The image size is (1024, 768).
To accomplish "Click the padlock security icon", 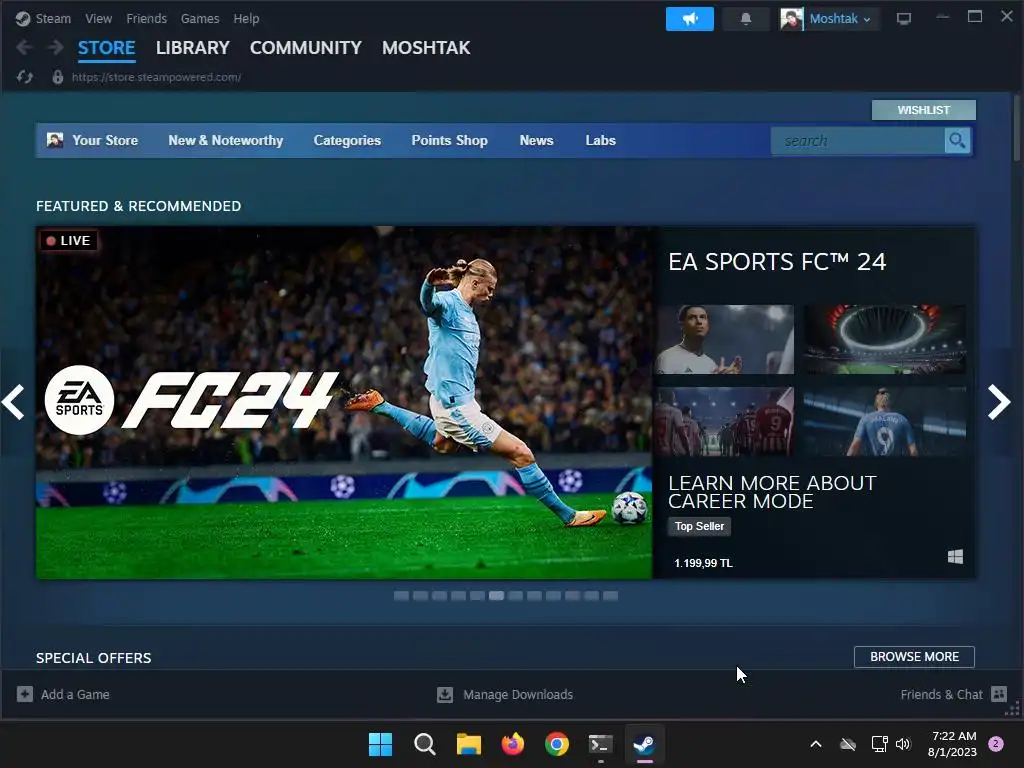I will pos(57,77).
